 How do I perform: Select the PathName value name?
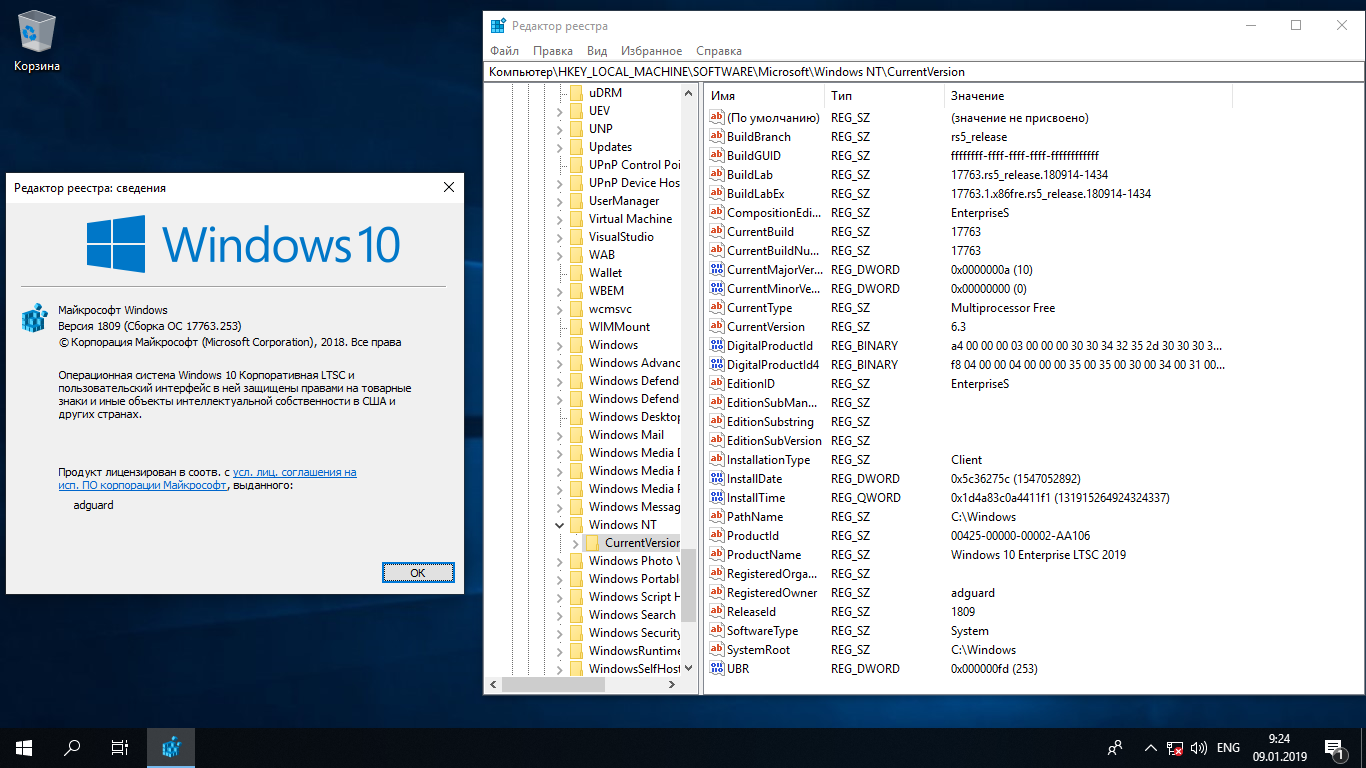pos(755,517)
